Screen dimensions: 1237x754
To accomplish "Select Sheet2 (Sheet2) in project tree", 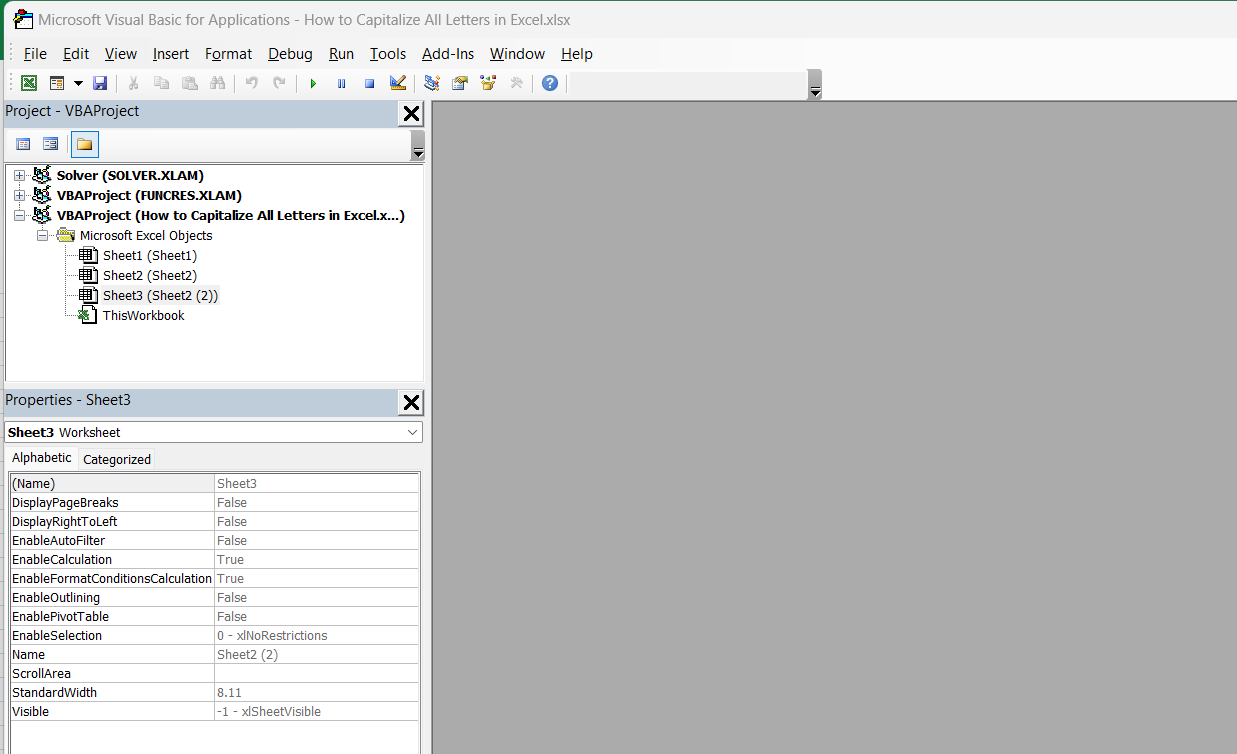I will tap(150, 276).
